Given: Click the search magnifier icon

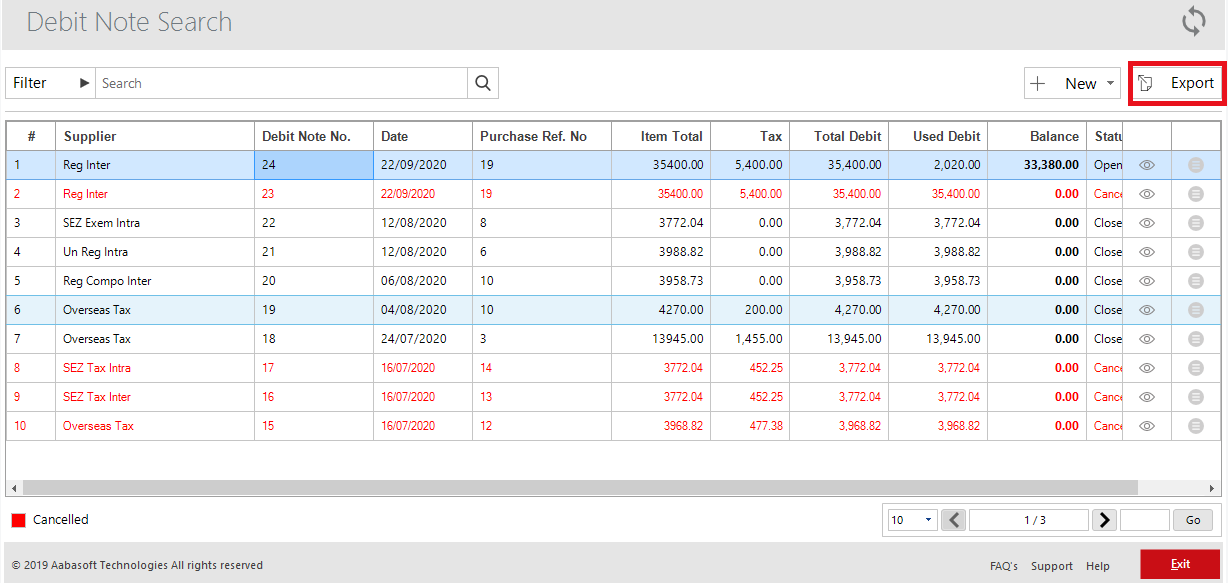Looking at the screenshot, I should point(483,82).
